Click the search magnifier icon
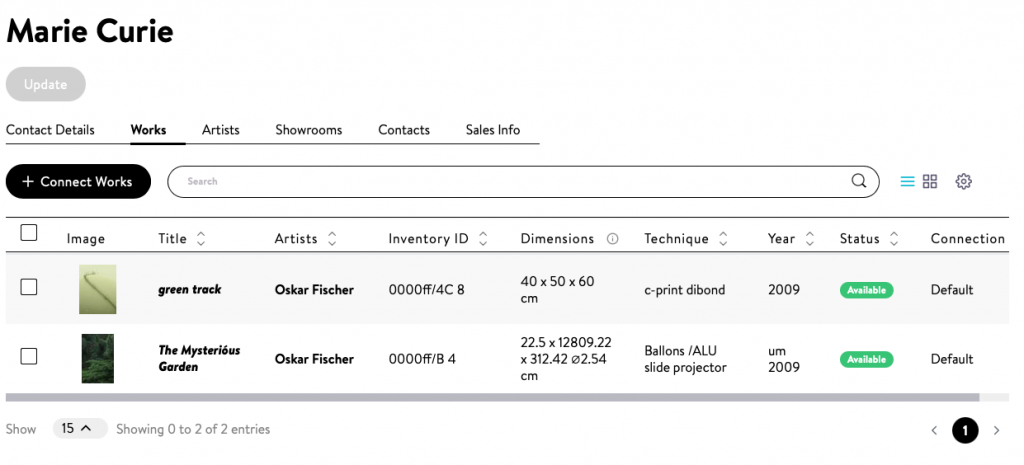The image size is (1024, 465). 858,182
